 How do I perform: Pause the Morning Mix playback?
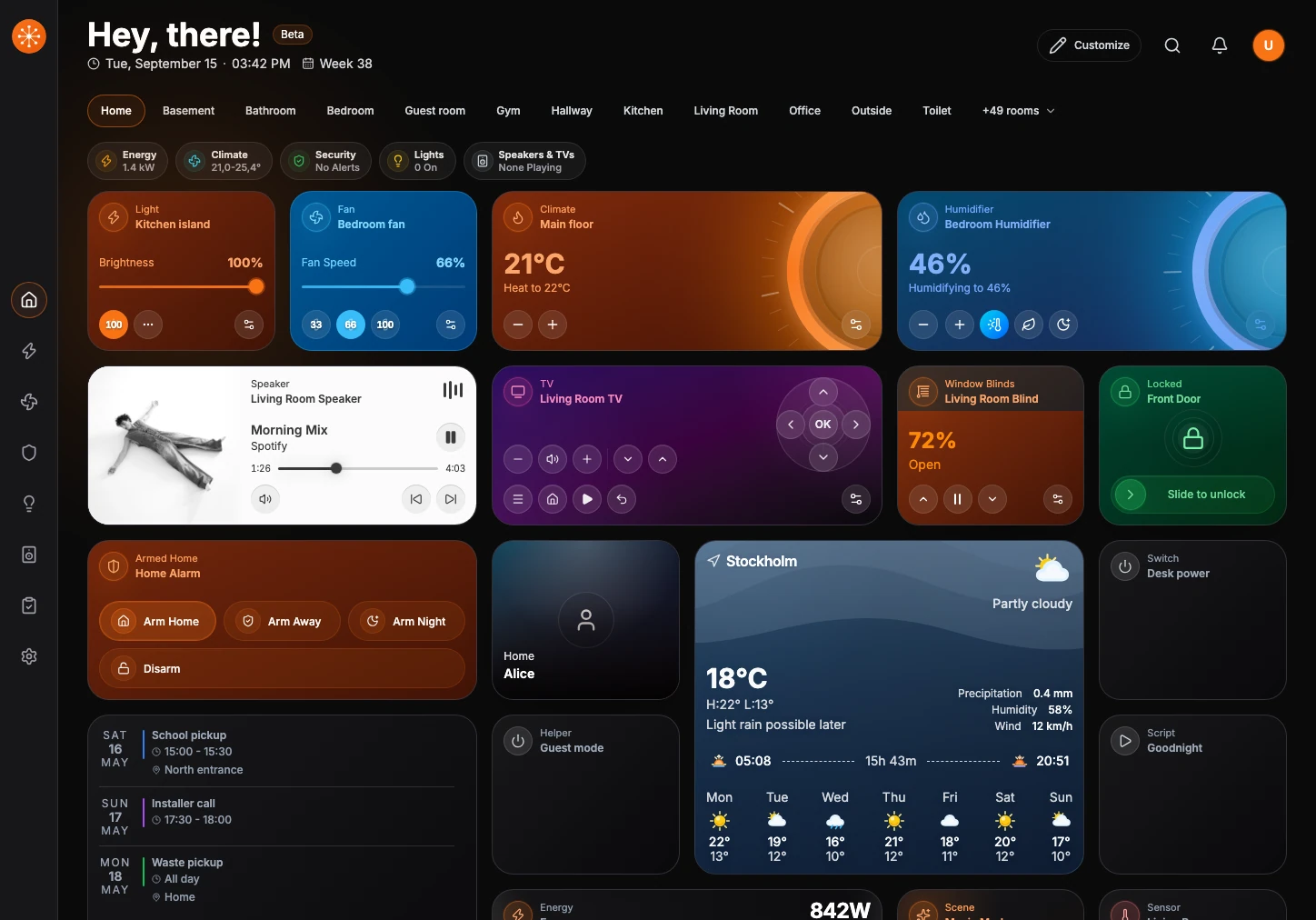(x=451, y=437)
